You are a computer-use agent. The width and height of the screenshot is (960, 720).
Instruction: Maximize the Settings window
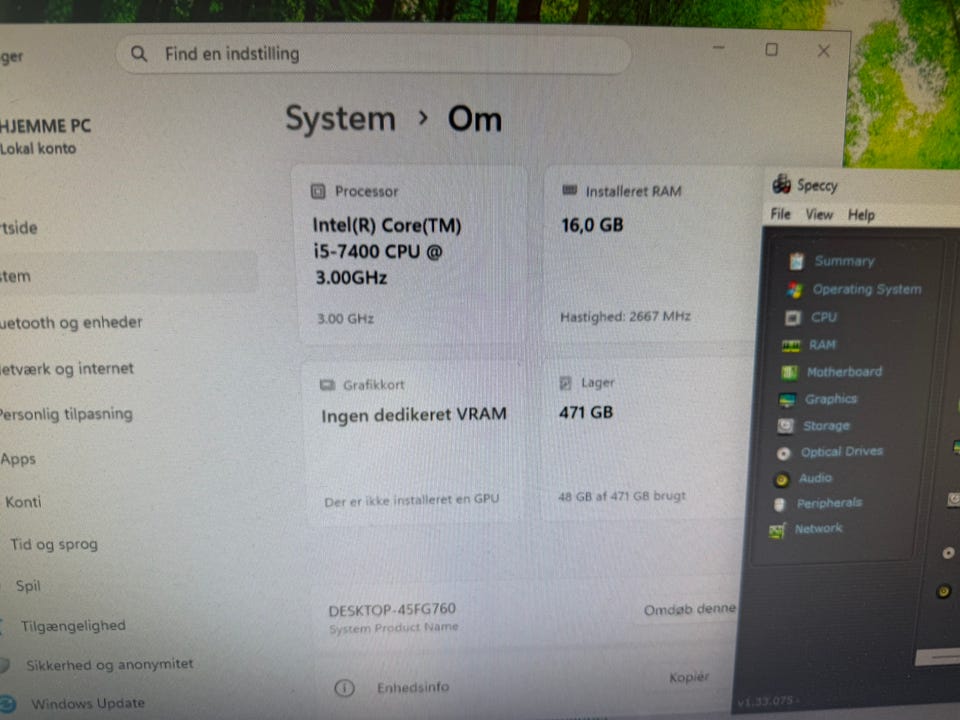[x=771, y=50]
